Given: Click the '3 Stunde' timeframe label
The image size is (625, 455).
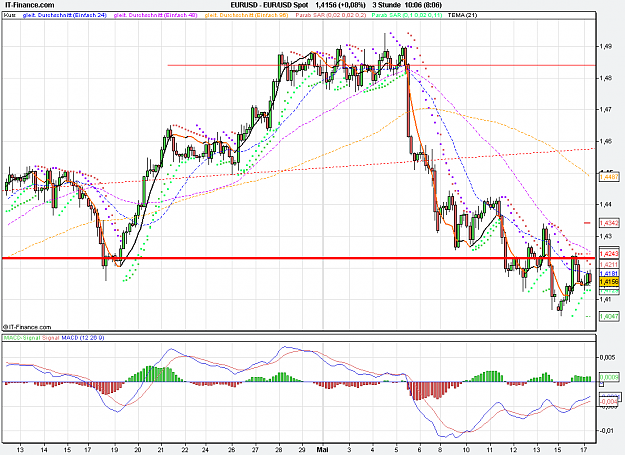Looking at the screenshot, I should coord(386,5).
